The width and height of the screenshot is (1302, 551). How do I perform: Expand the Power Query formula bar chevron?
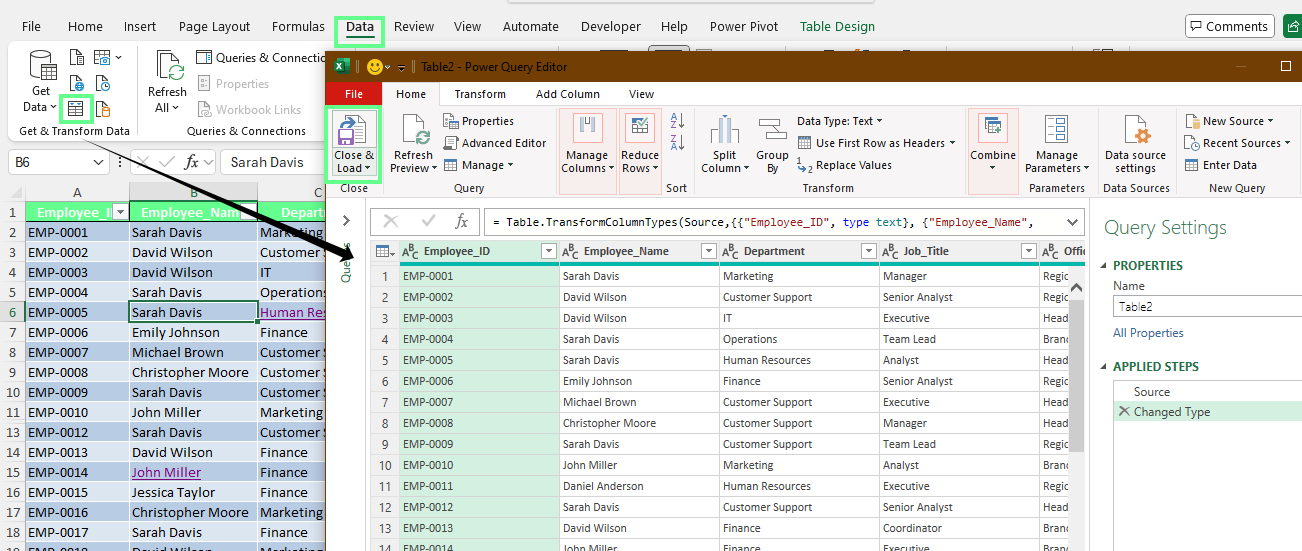(x=1073, y=221)
